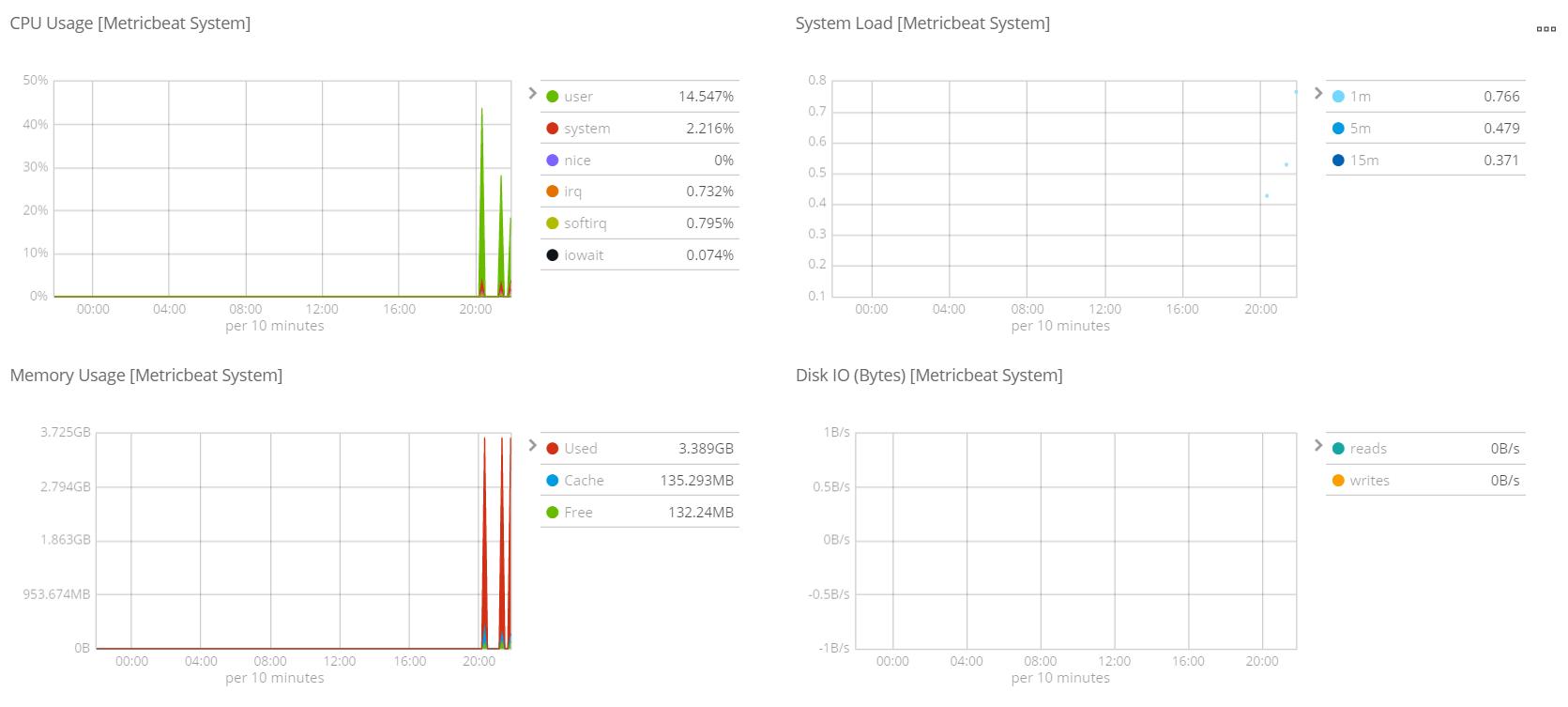Click the 0.795% softirq value
The width and height of the screenshot is (1568, 707).
tap(709, 223)
